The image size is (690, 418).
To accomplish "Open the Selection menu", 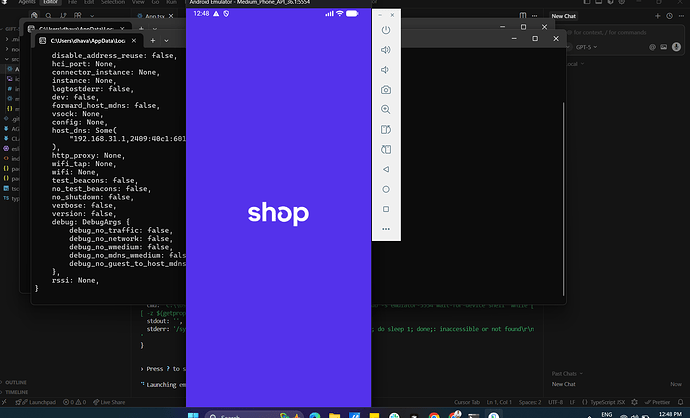I will [113, 2].
